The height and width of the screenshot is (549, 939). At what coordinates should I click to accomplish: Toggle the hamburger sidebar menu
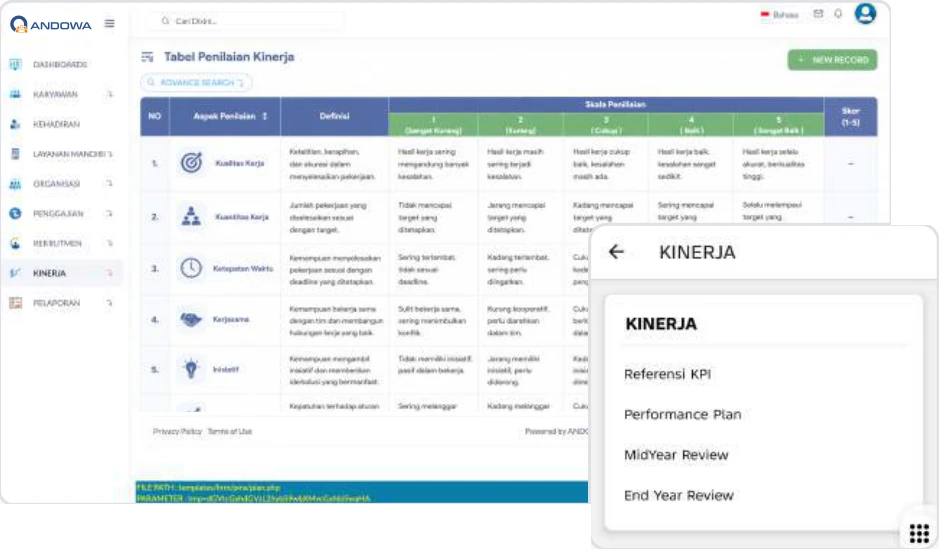pos(110,23)
